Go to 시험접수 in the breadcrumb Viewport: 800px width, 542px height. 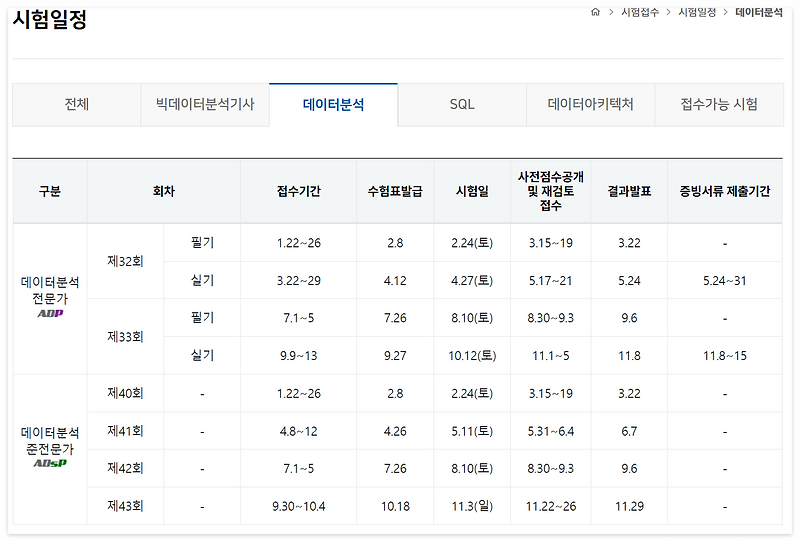tap(640, 12)
